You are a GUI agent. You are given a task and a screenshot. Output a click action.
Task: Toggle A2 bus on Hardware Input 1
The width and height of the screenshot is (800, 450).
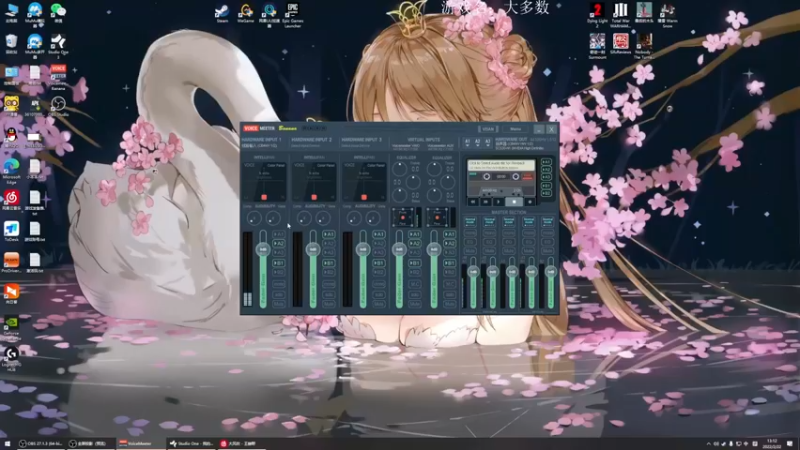tap(279, 243)
